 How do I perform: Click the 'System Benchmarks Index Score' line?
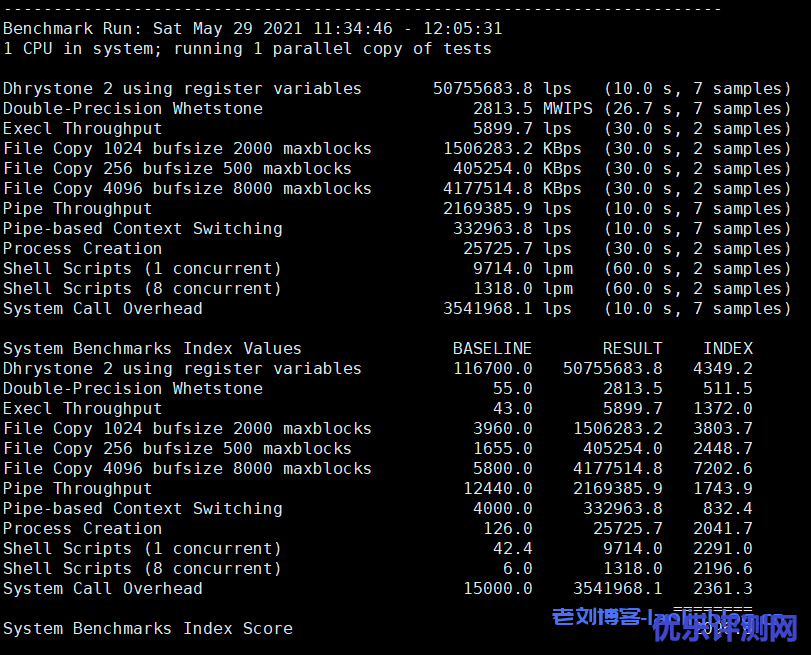(147, 629)
